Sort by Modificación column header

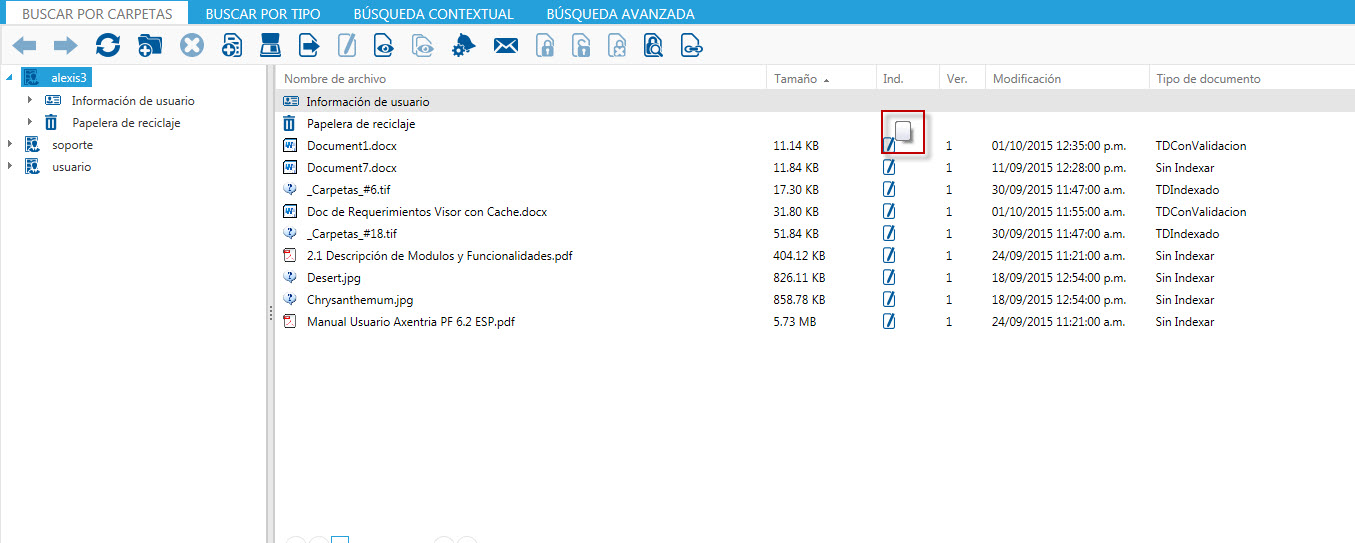click(1027, 78)
